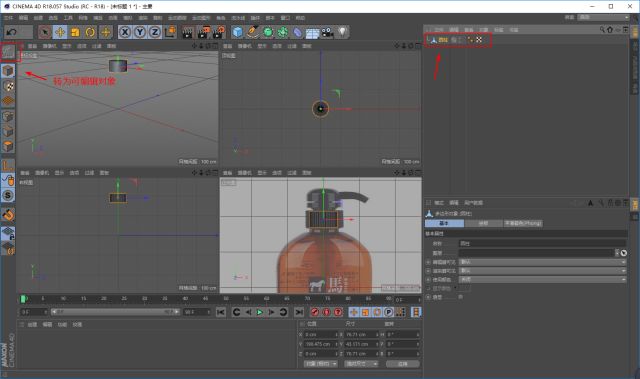Open the Use Color dropdown
The width and height of the screenshot is (640, 379).
[x=542, y=279]
